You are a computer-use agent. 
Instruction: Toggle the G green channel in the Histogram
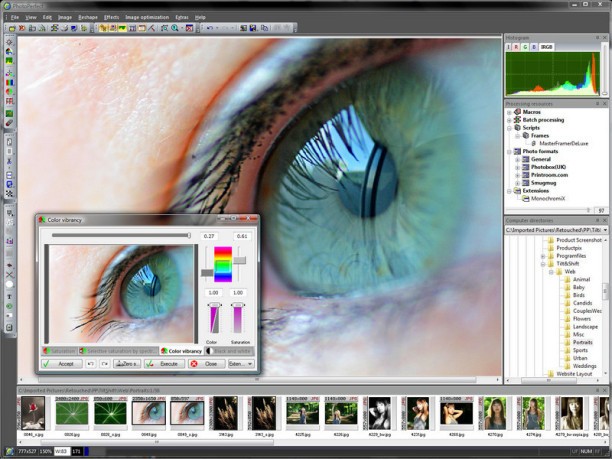[x=525, y=47]
